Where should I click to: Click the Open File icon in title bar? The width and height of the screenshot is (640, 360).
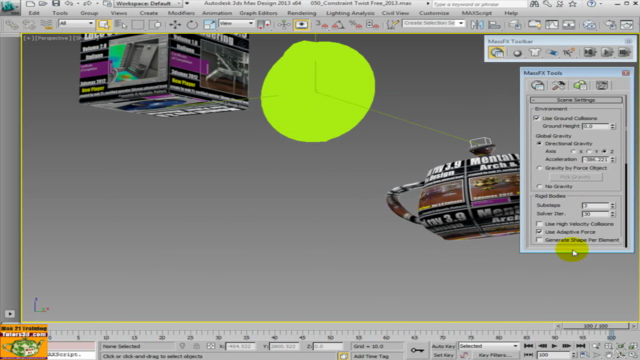pos(42,4)
